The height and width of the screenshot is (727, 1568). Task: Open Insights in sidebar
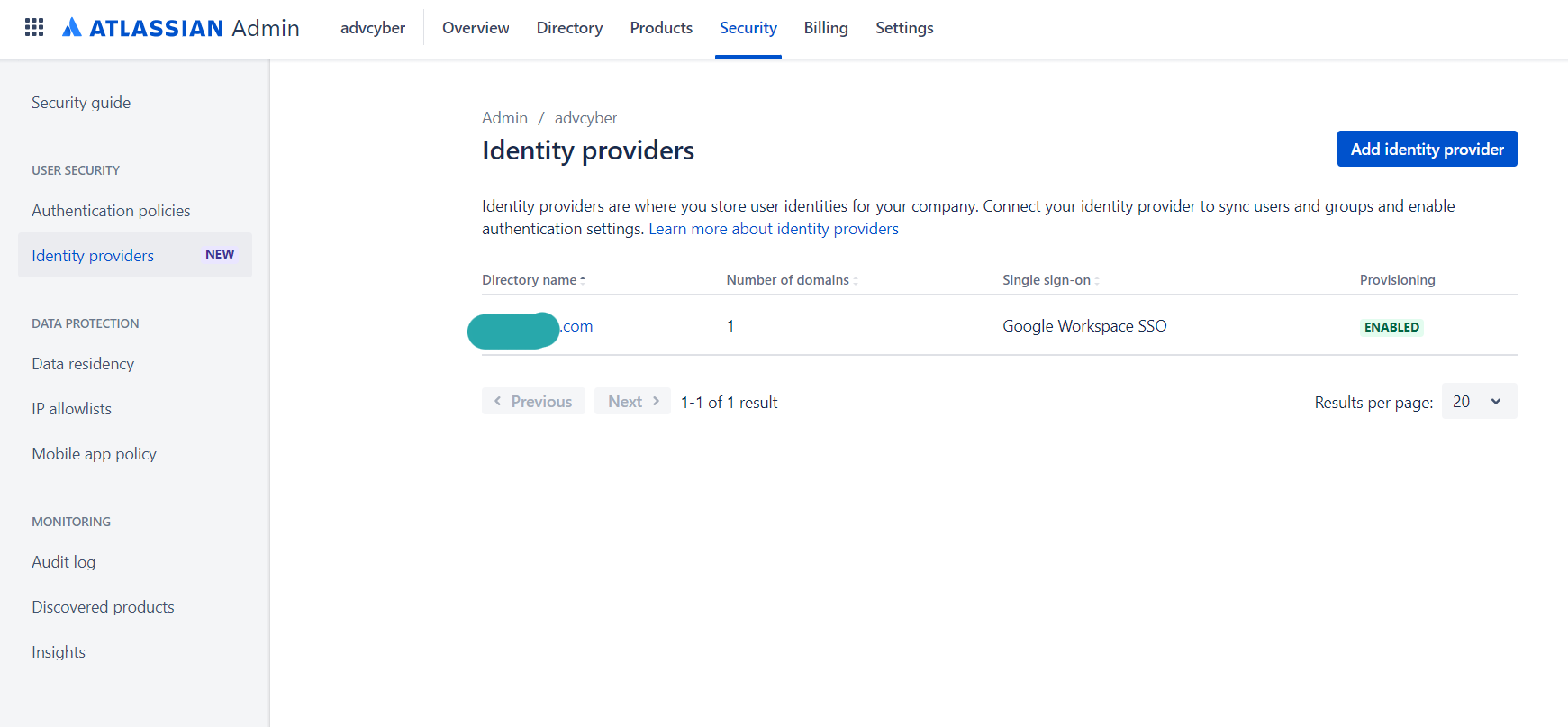coord(59,652)
